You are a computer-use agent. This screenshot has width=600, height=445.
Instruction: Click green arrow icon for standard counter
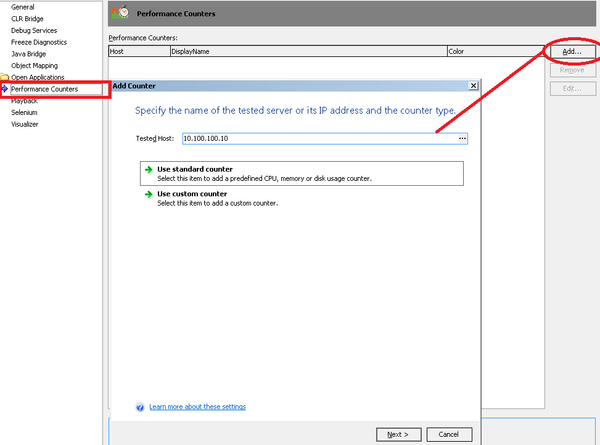tap(148, 170)
